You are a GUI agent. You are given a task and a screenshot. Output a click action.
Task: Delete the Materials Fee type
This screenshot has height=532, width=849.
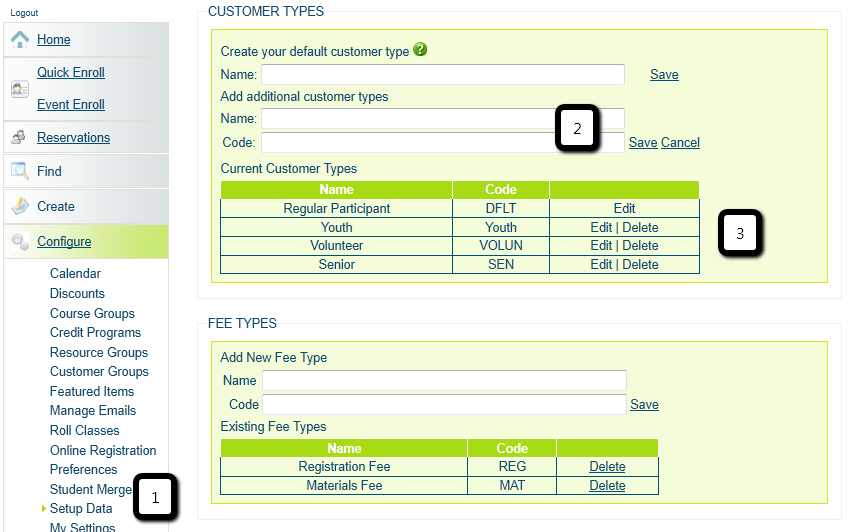pyautogui.click(x=607, y=485)
